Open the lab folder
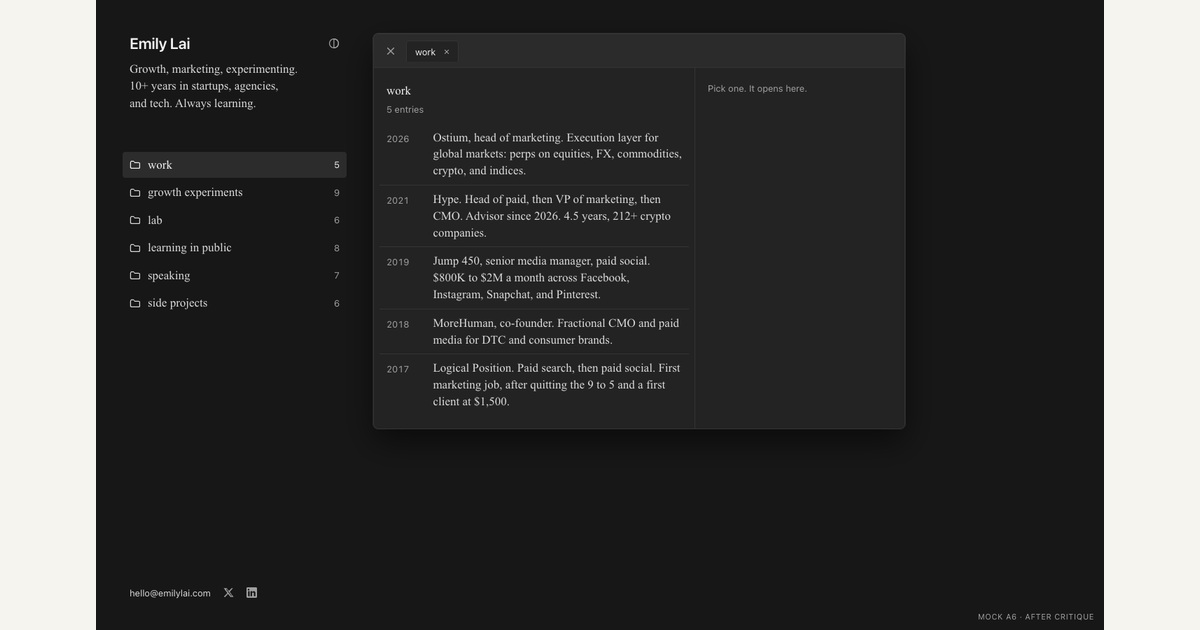The width and height of the screenshot is (1200, 630). tap(234, 220)
